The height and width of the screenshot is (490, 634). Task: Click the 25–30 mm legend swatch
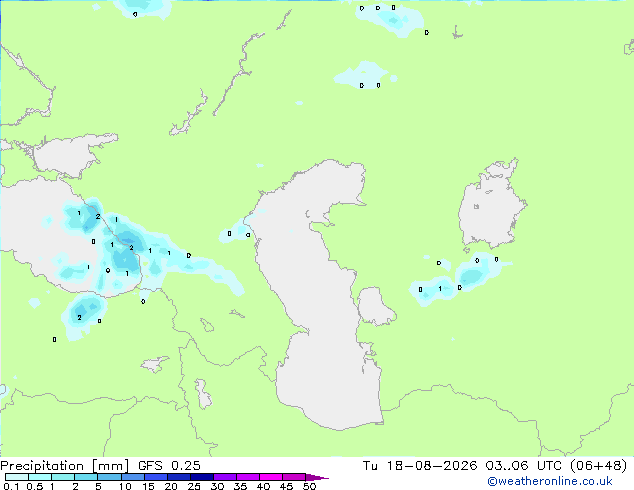click(201, 477)
